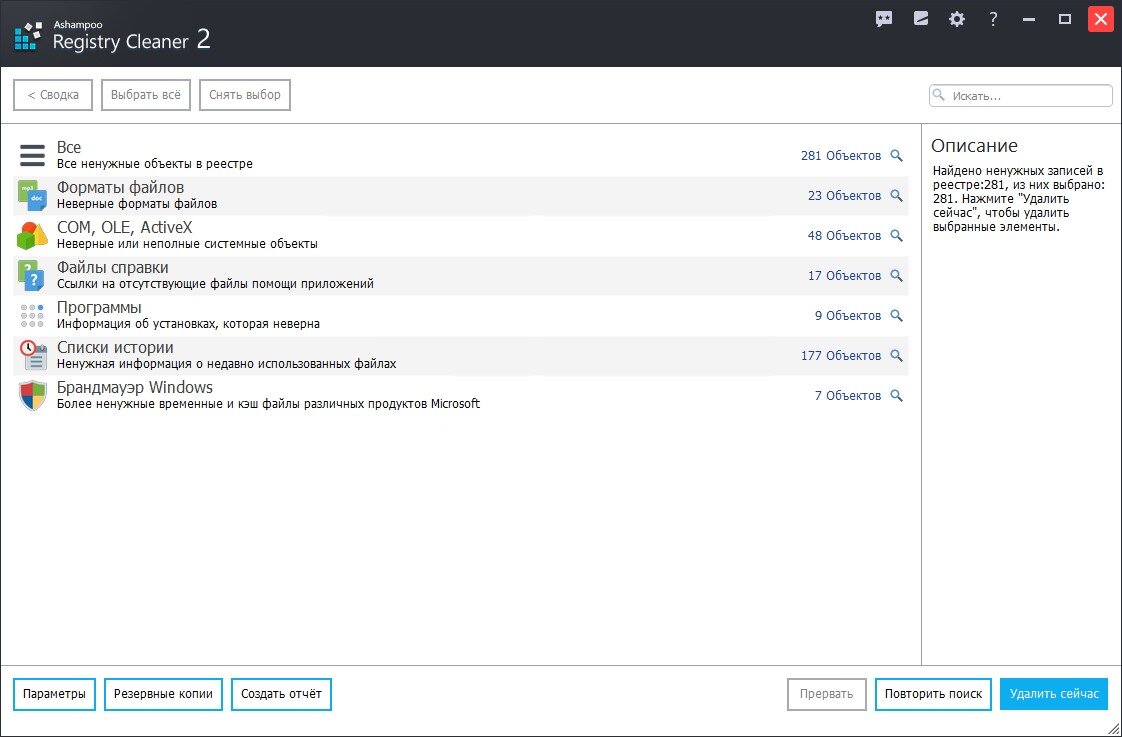Click the Ashampoo Registry Cleaner logo

pos(29,36)
